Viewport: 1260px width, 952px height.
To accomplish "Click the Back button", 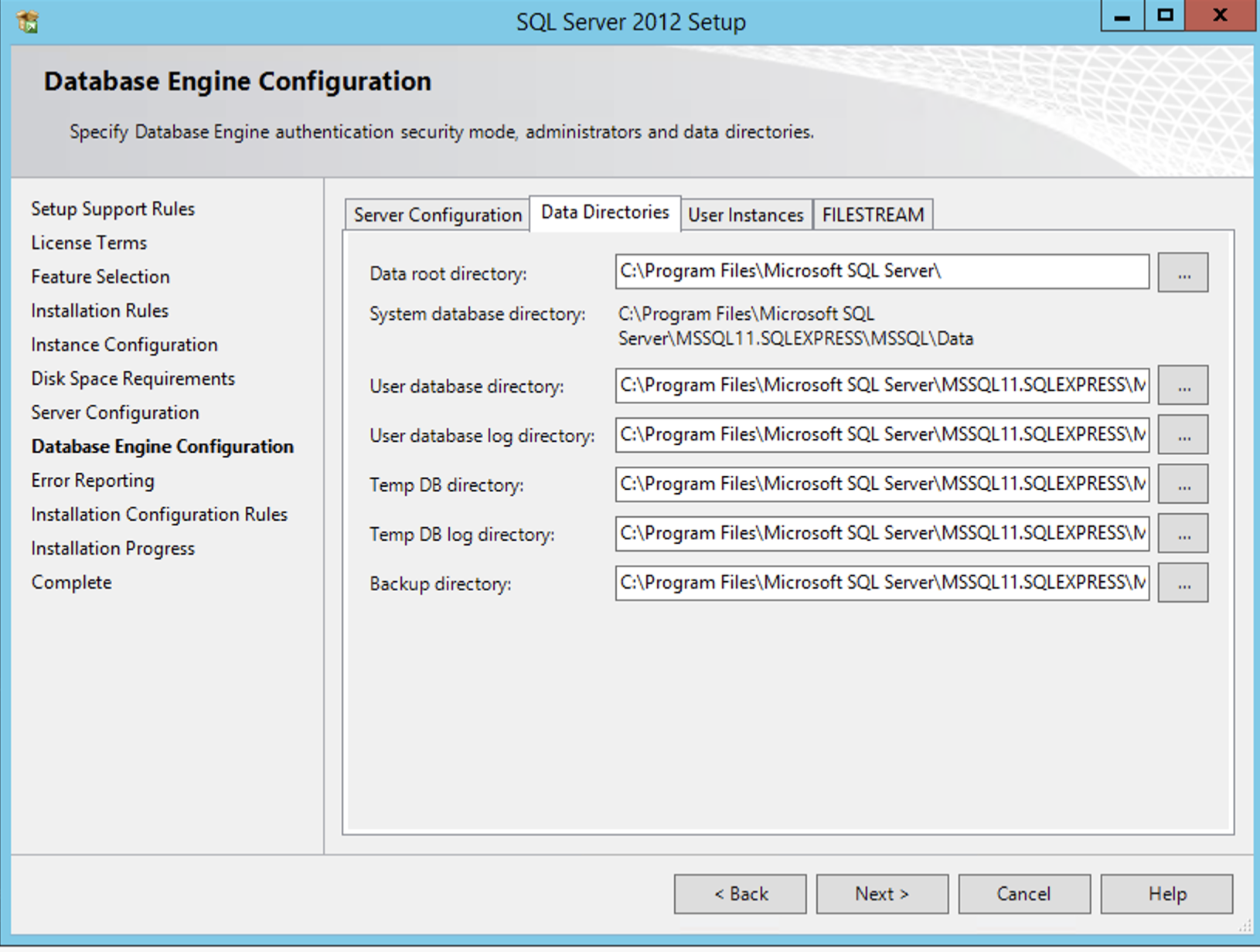I will tap(740, 893).
